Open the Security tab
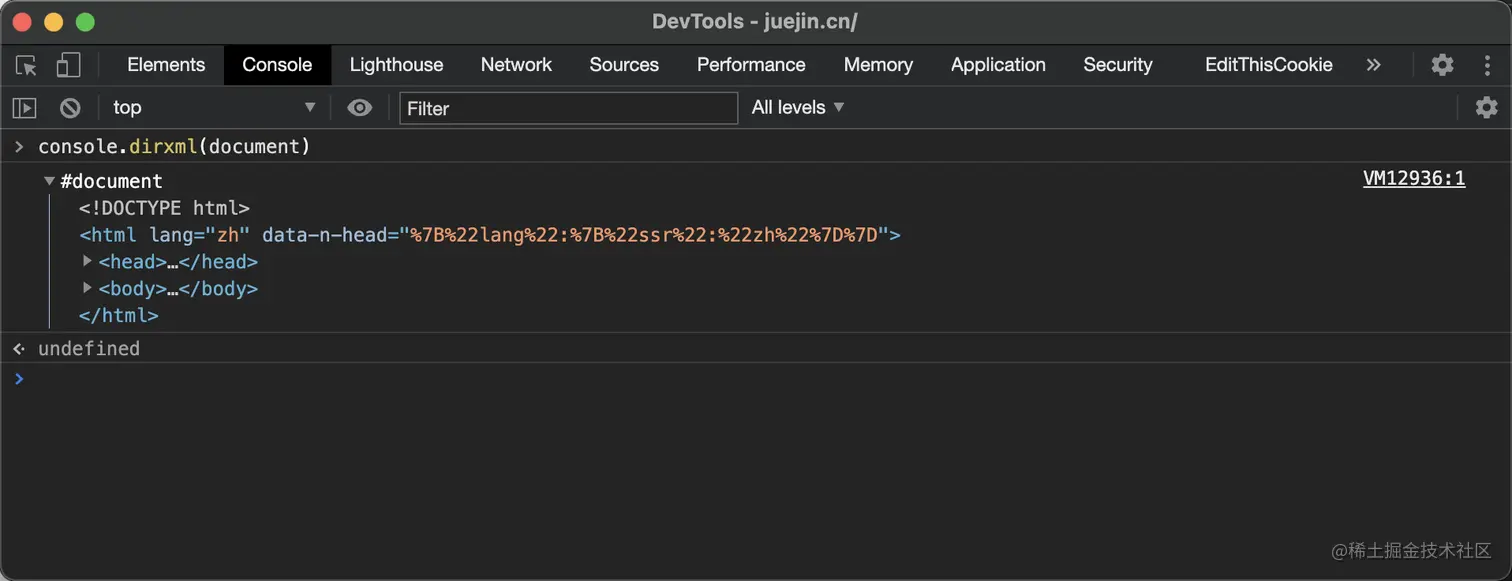 coord(1118,65)
